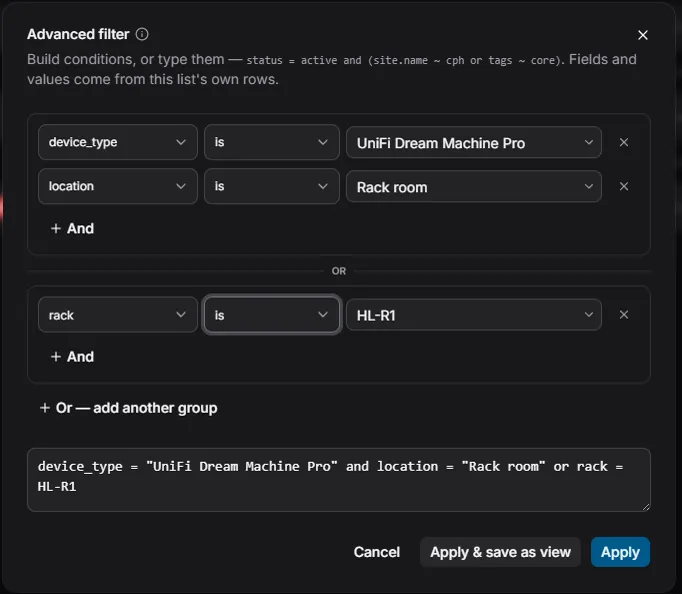Add an And condition to the rack group

tap(72, 357)
